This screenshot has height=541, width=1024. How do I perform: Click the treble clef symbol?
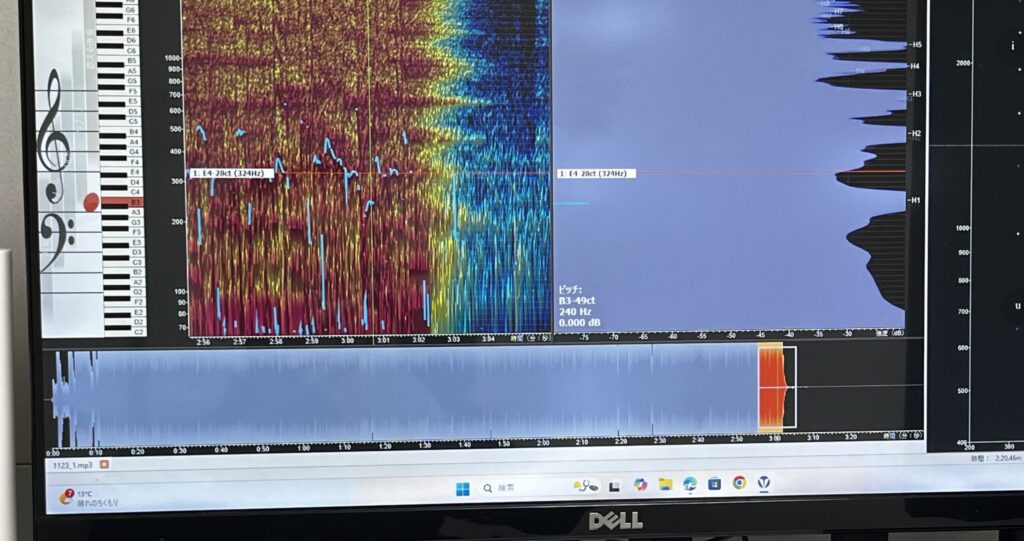click(x=52, y=122)
